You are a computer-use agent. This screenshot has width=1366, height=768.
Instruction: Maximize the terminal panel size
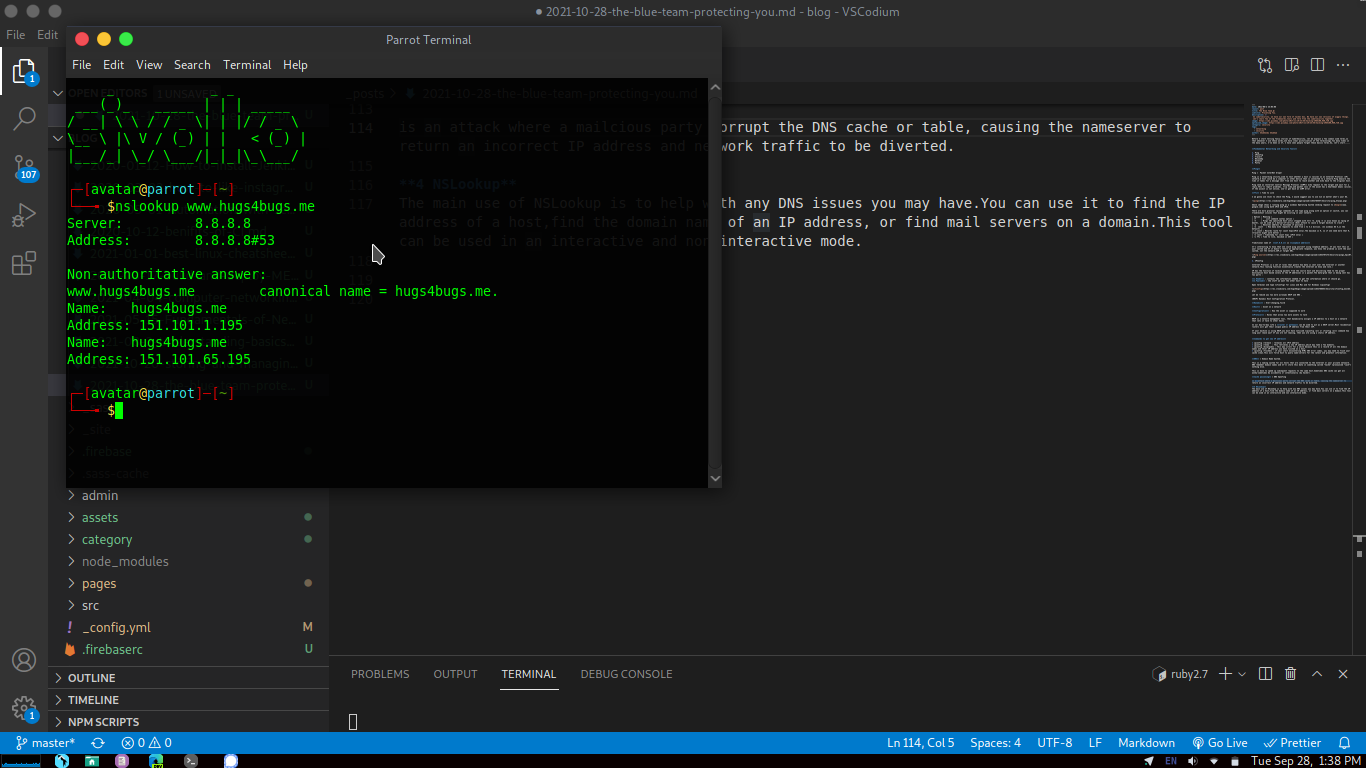click(x=1317, y=674)
